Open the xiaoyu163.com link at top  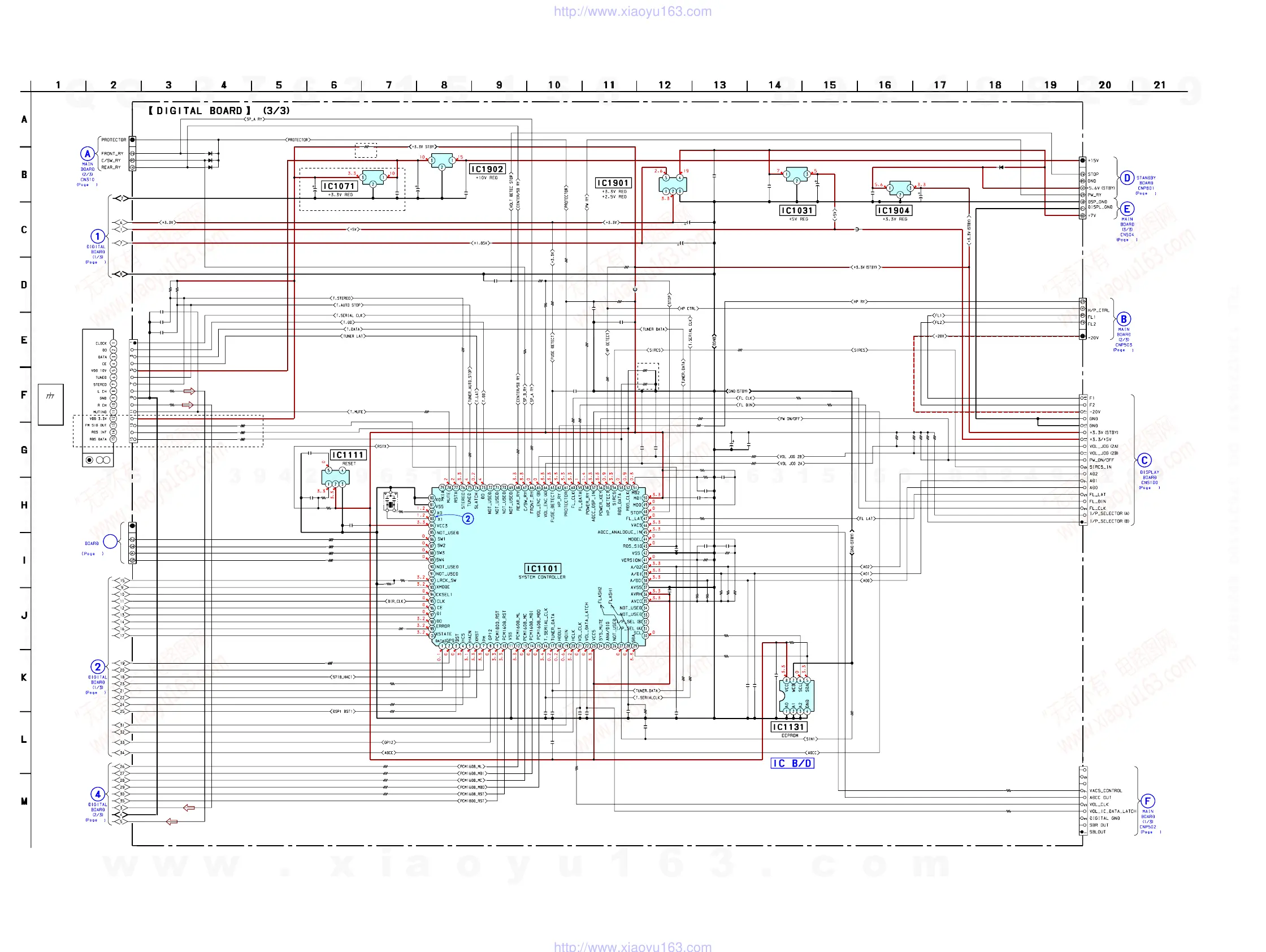click(632, 11)
